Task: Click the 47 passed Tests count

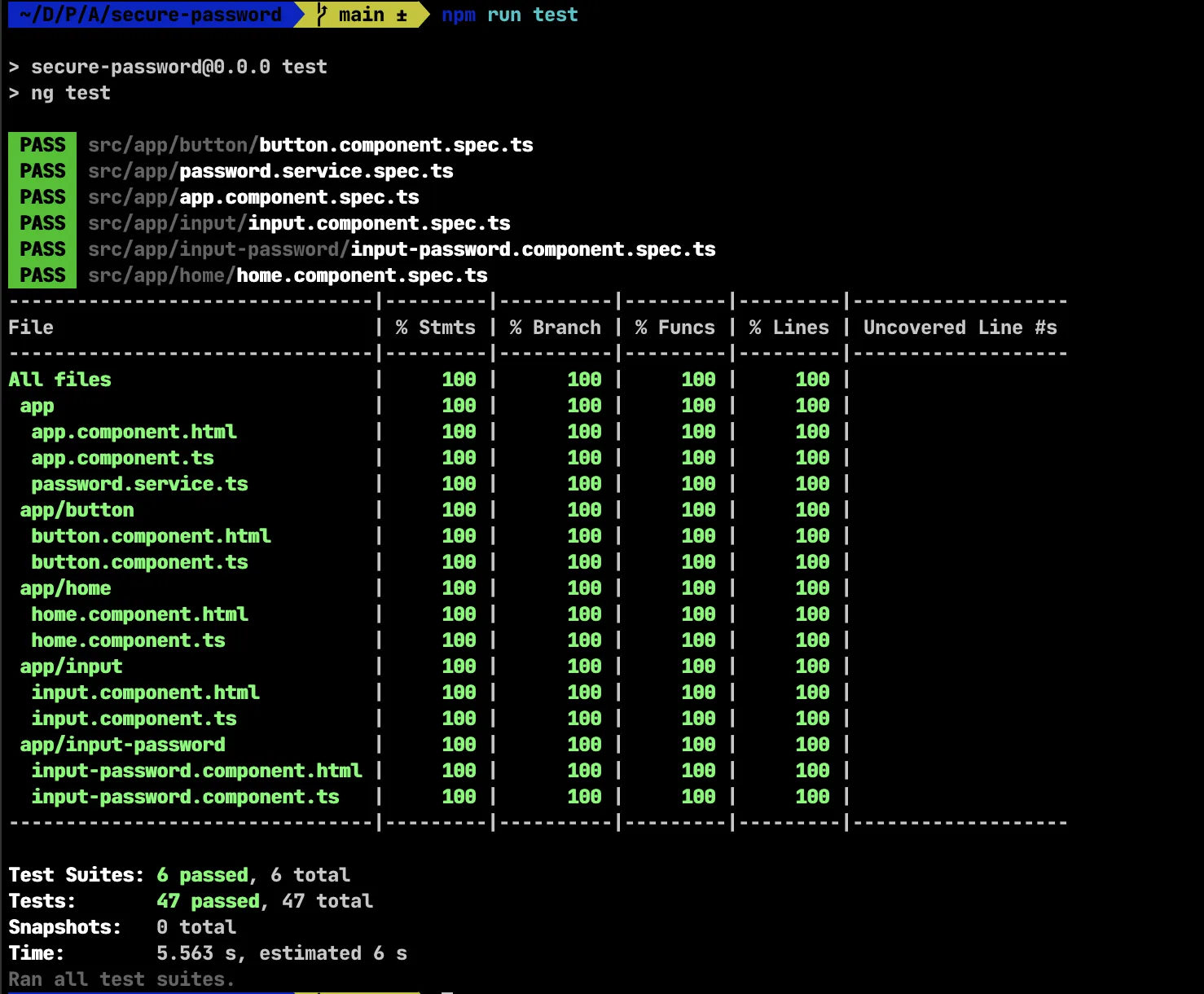Action: pyautogui.click(x=208, y=901)
